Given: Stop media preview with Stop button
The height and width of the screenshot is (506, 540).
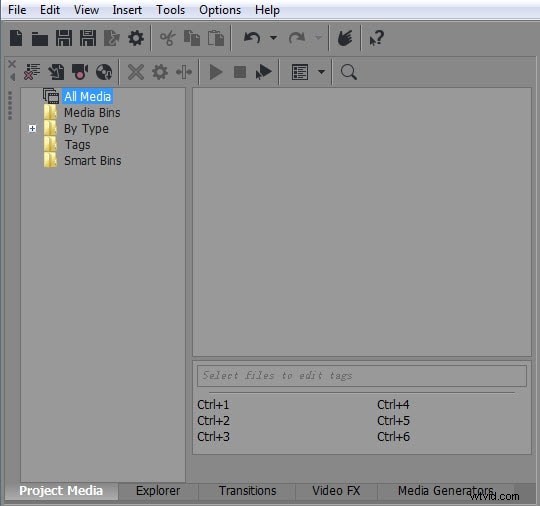Looking at the screenshot, I should click(x=240, y=72).
